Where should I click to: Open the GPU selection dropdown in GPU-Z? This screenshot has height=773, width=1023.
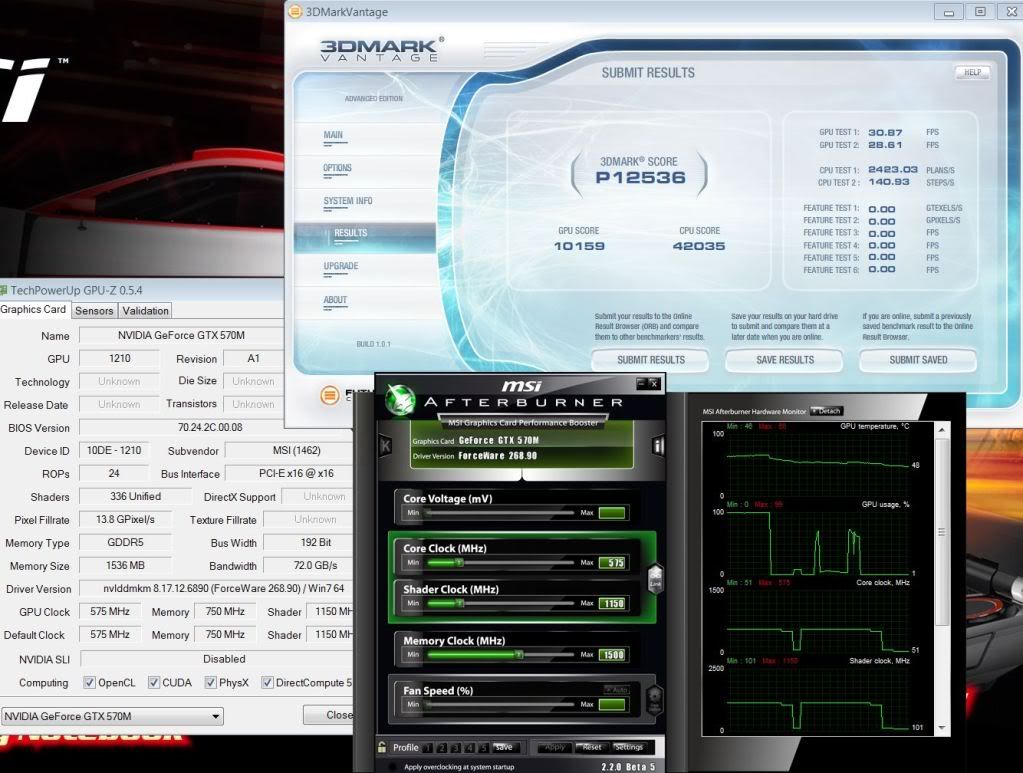point(112,716)
